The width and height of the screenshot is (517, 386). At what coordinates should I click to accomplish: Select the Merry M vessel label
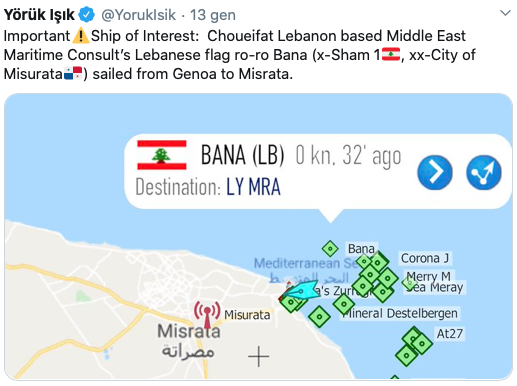coord(428,276)
